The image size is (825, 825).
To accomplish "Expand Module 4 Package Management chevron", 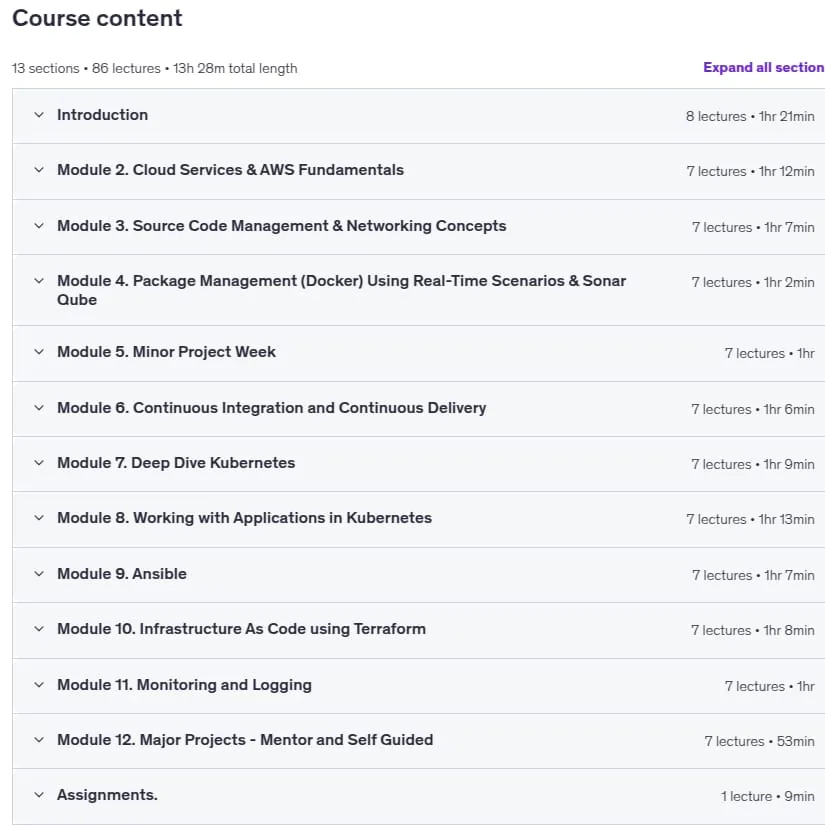I will [39, 281].
